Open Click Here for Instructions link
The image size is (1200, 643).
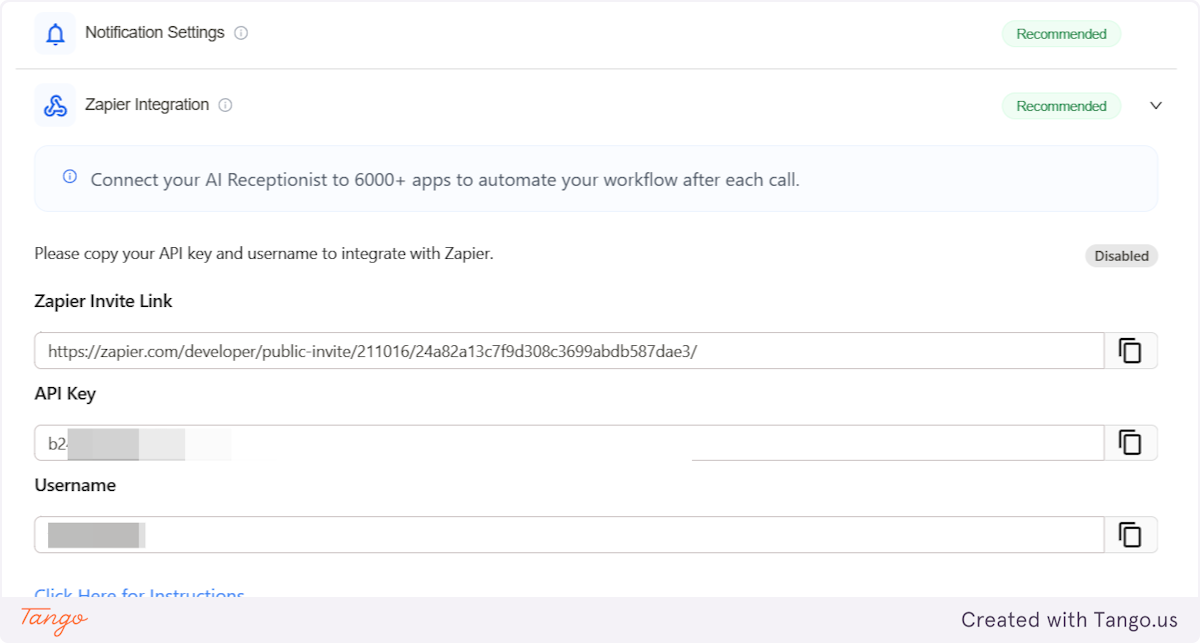coord(140,594)
